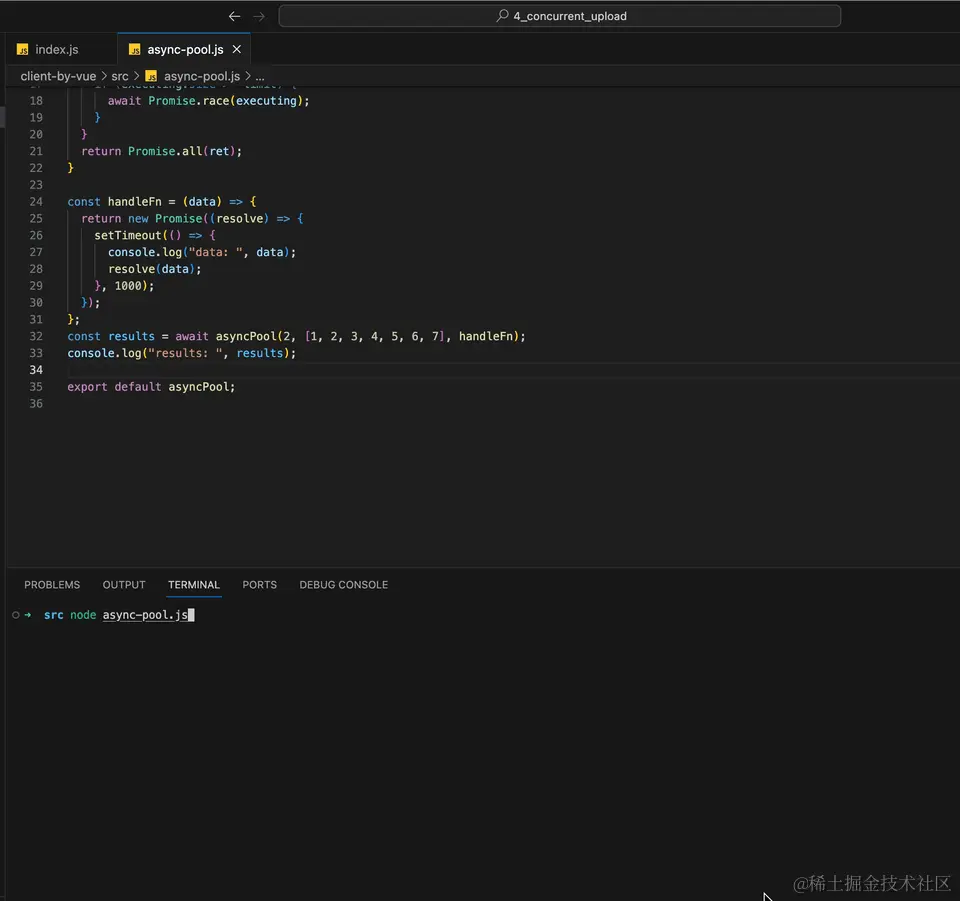Viewport: 960px width, 901px height.
Task: Open the async-pool.js breadcrumb segment
Action: tap(201, 76)
